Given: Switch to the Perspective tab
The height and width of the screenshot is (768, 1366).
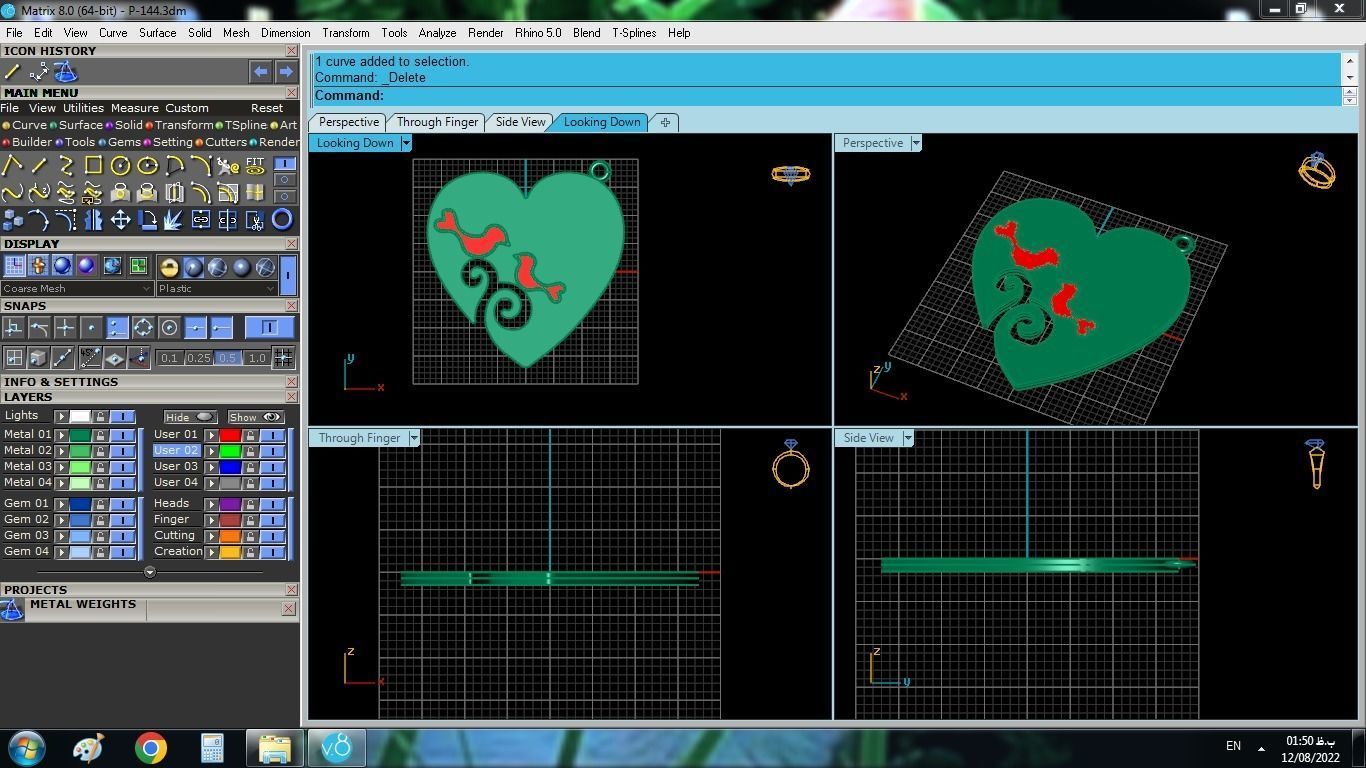Looking at the screenshot, I should (x=348, y=122).
